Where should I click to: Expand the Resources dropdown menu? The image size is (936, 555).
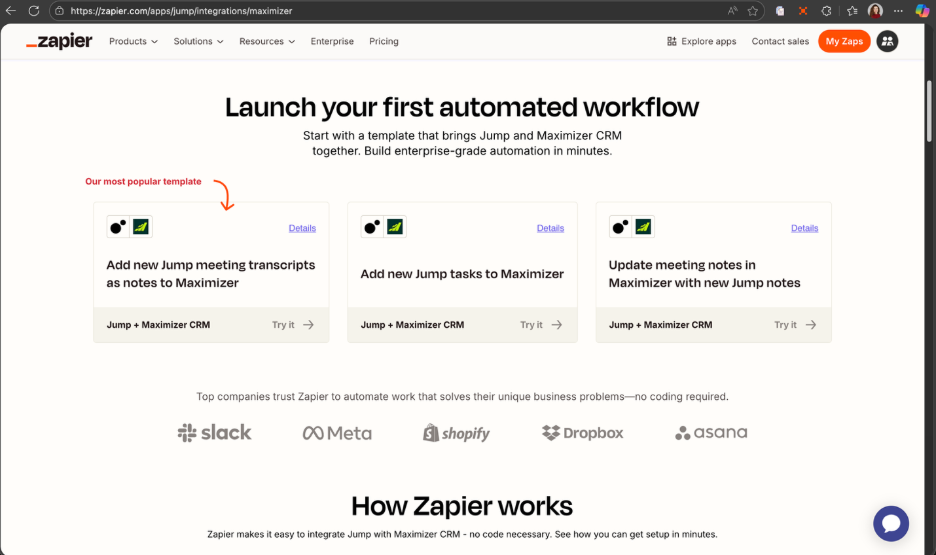point(267,41)
